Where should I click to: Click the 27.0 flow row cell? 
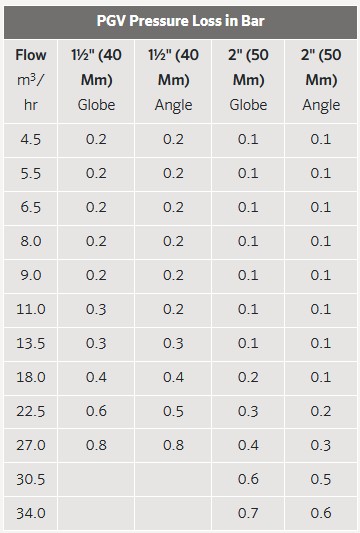point(31,445)
